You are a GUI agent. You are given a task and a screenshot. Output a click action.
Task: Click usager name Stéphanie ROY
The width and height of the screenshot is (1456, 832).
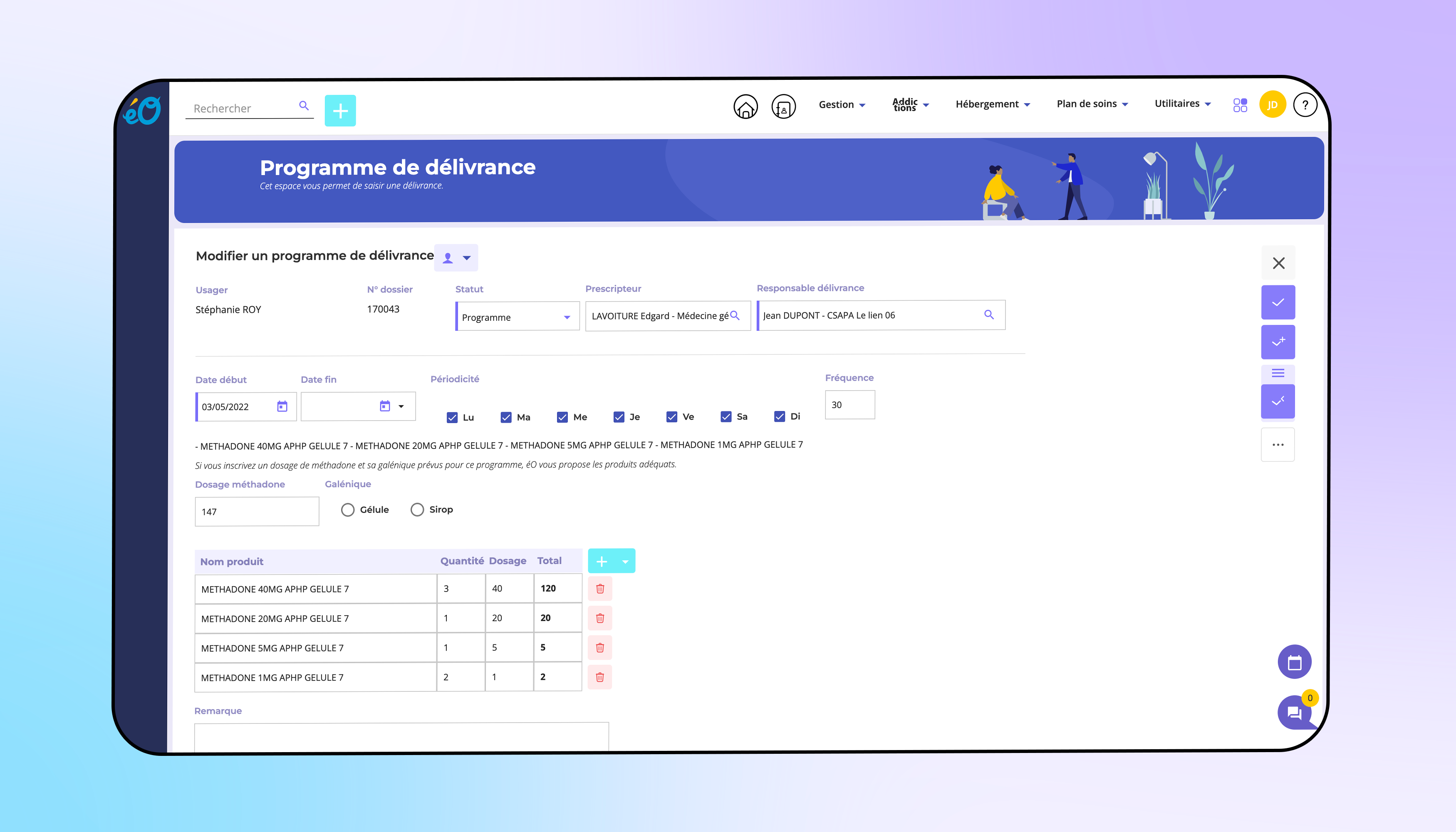228,310
